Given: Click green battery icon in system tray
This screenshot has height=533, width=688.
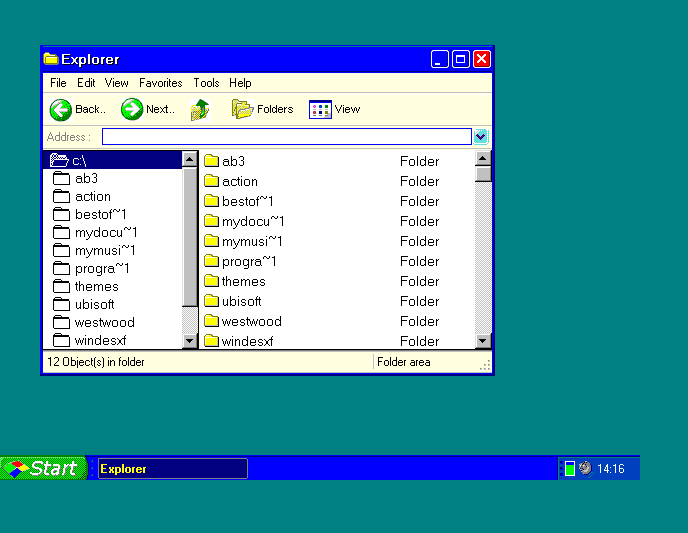Looking at the screenshot, I should [570, 469].
